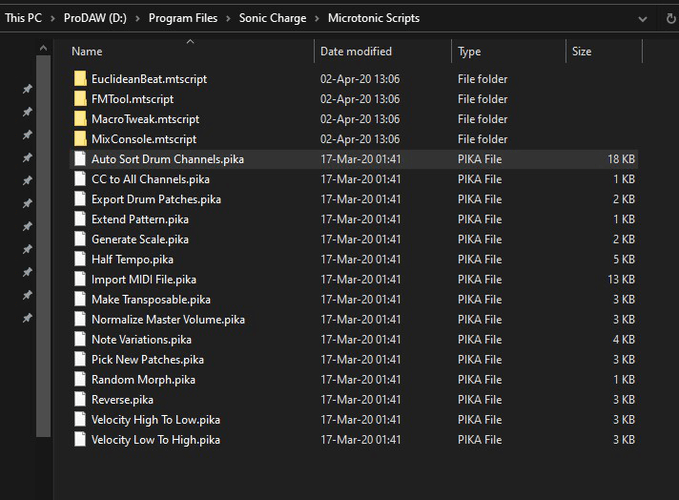The height and width of the screenshot is (500, 679).
Task: Select Make Transposable.pika name
Action: tap(151, 300)
